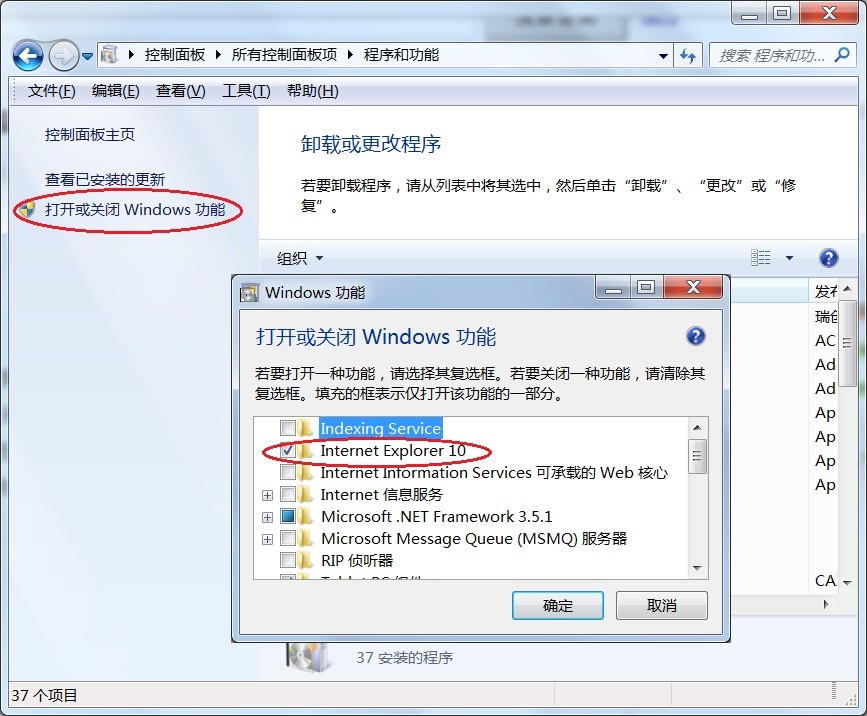The image size is (867, 716).
Task: Click the feature list scrollbar thumb
Action: pos(697,457)
